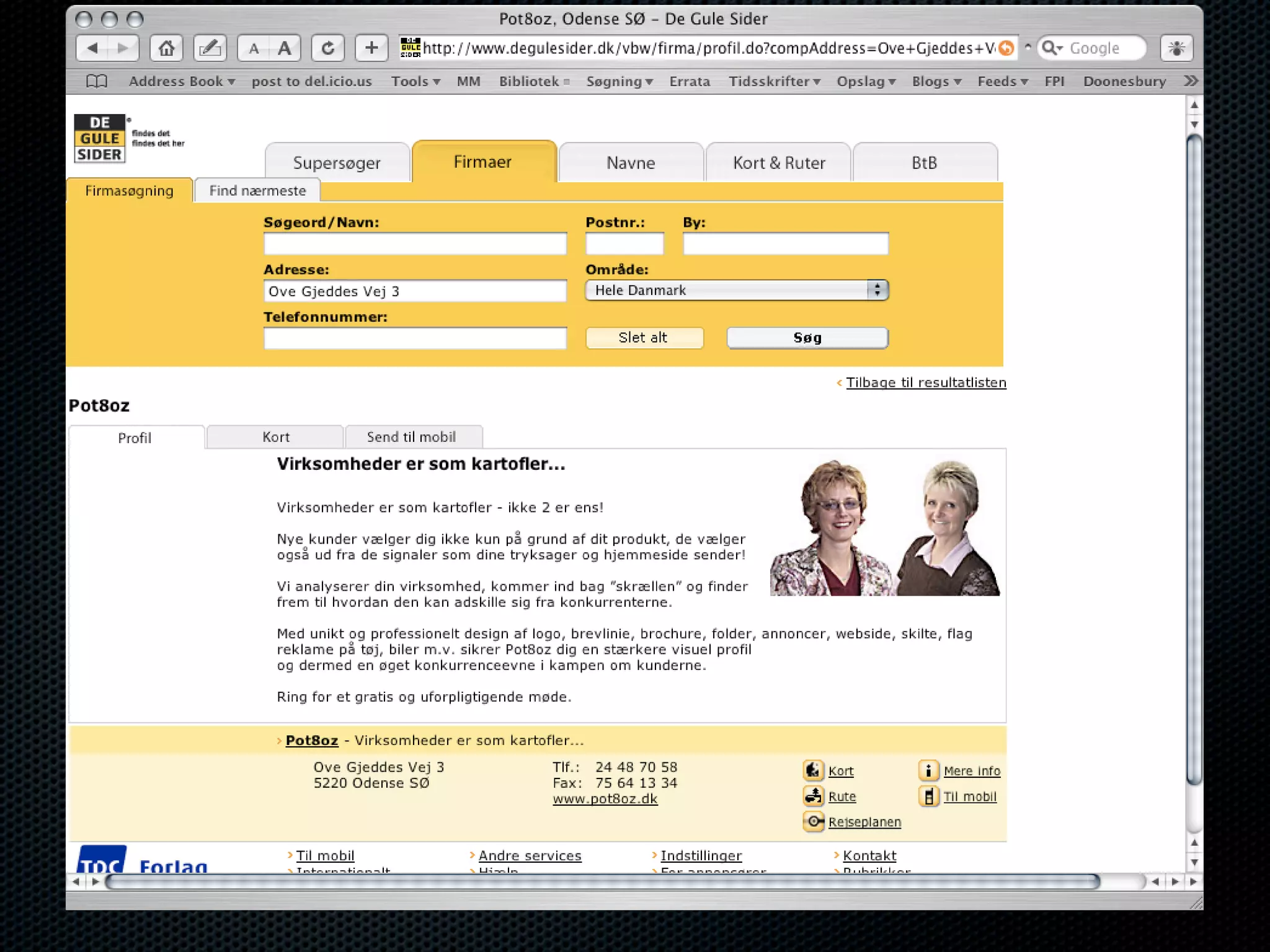Open the Google search engine dropdown
The image size is (1270, 952).
pos(1052,48)
